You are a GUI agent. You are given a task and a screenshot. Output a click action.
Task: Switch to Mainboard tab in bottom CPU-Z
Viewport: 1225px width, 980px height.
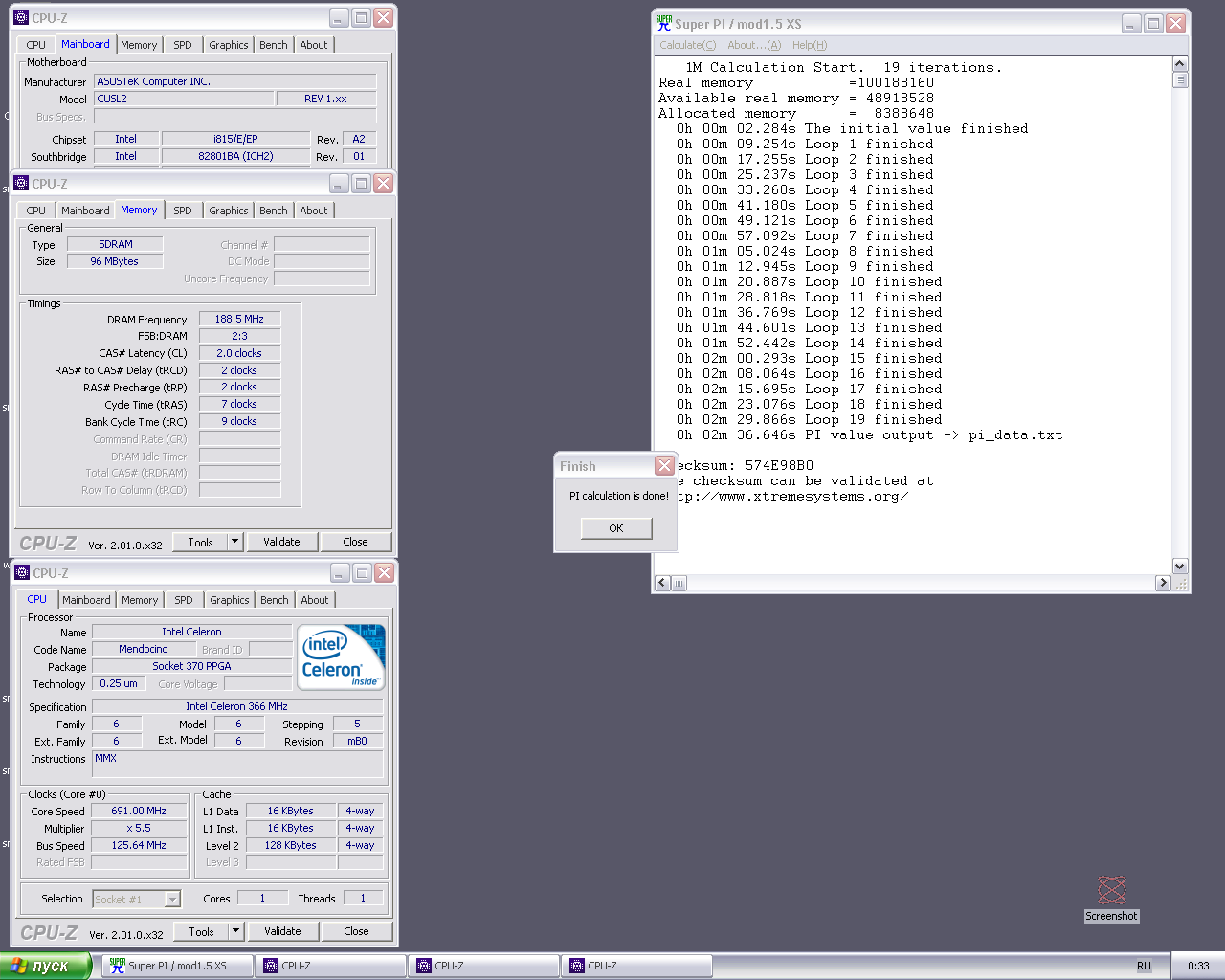click(x=86, y=600)
